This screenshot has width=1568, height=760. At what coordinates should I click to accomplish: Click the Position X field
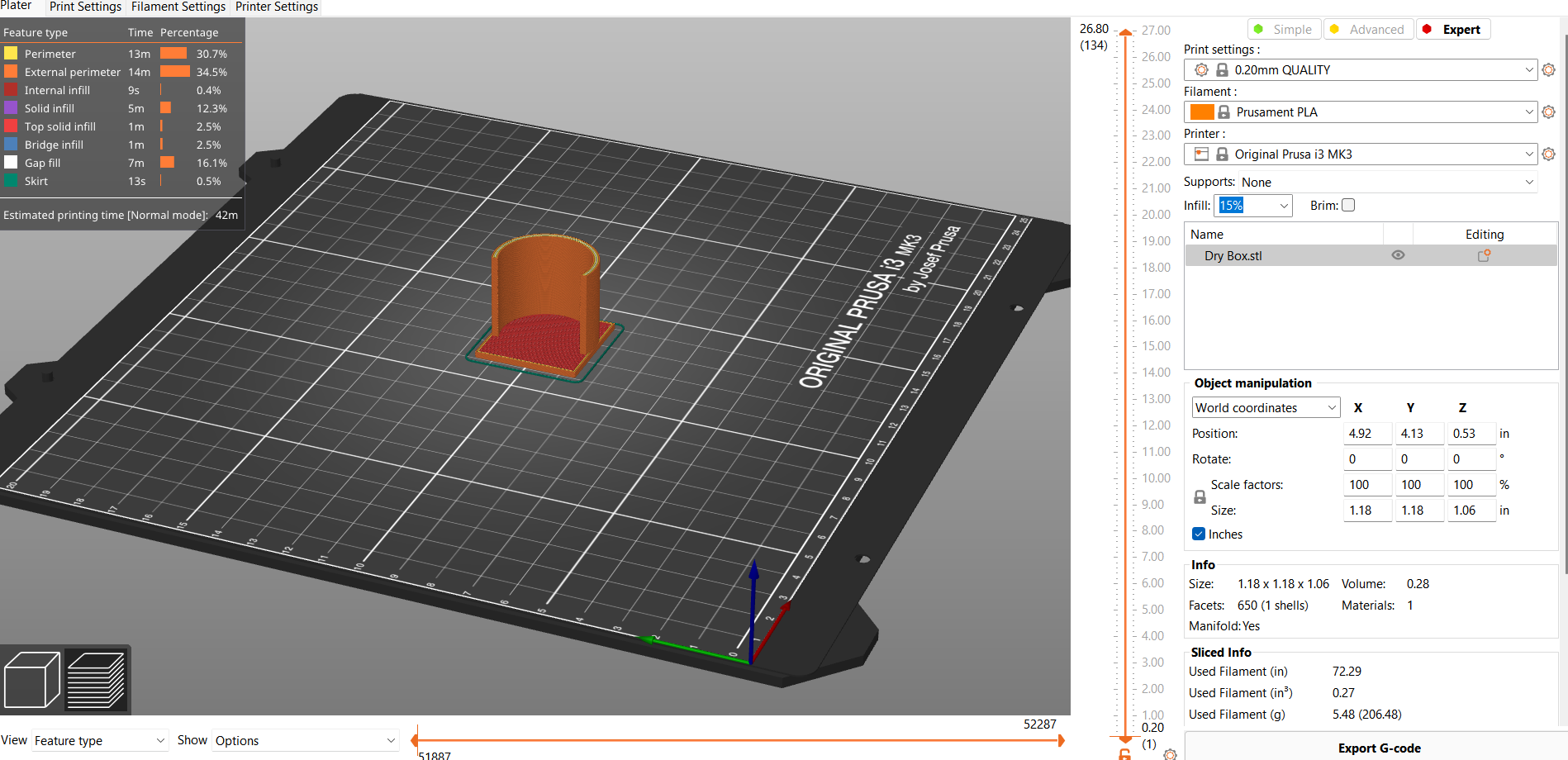point(1367,434)
